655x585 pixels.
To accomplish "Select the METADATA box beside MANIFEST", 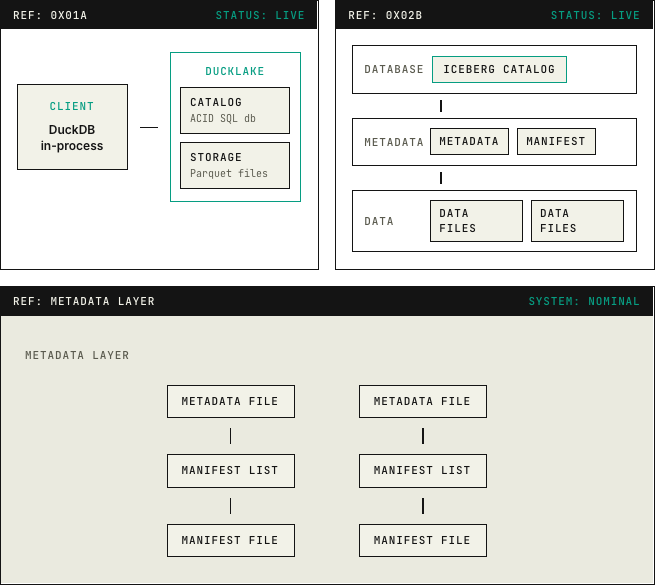I will pos(470,142).
